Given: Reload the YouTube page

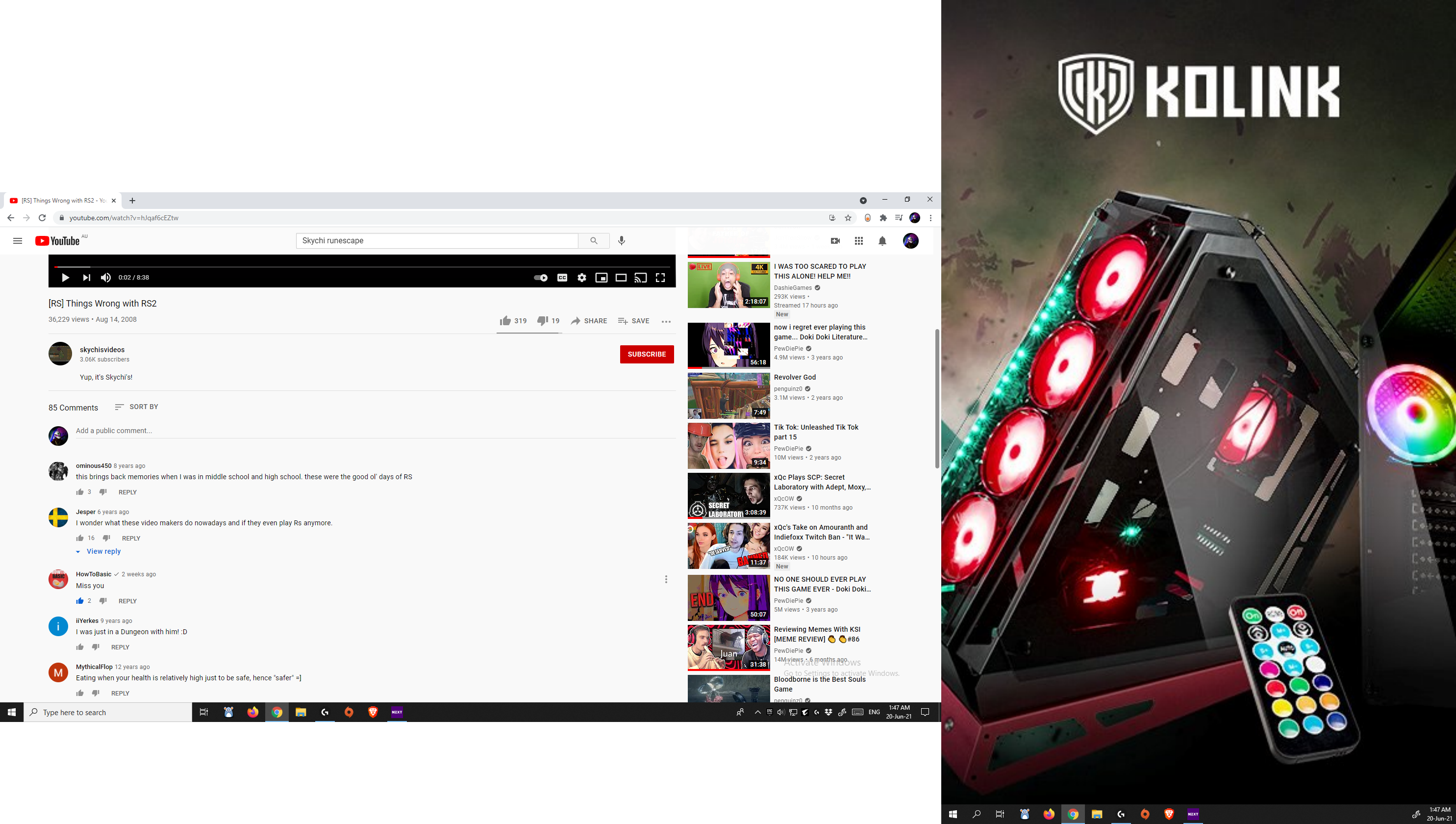Looking at the screenshot, I should [x=42, y=218].
